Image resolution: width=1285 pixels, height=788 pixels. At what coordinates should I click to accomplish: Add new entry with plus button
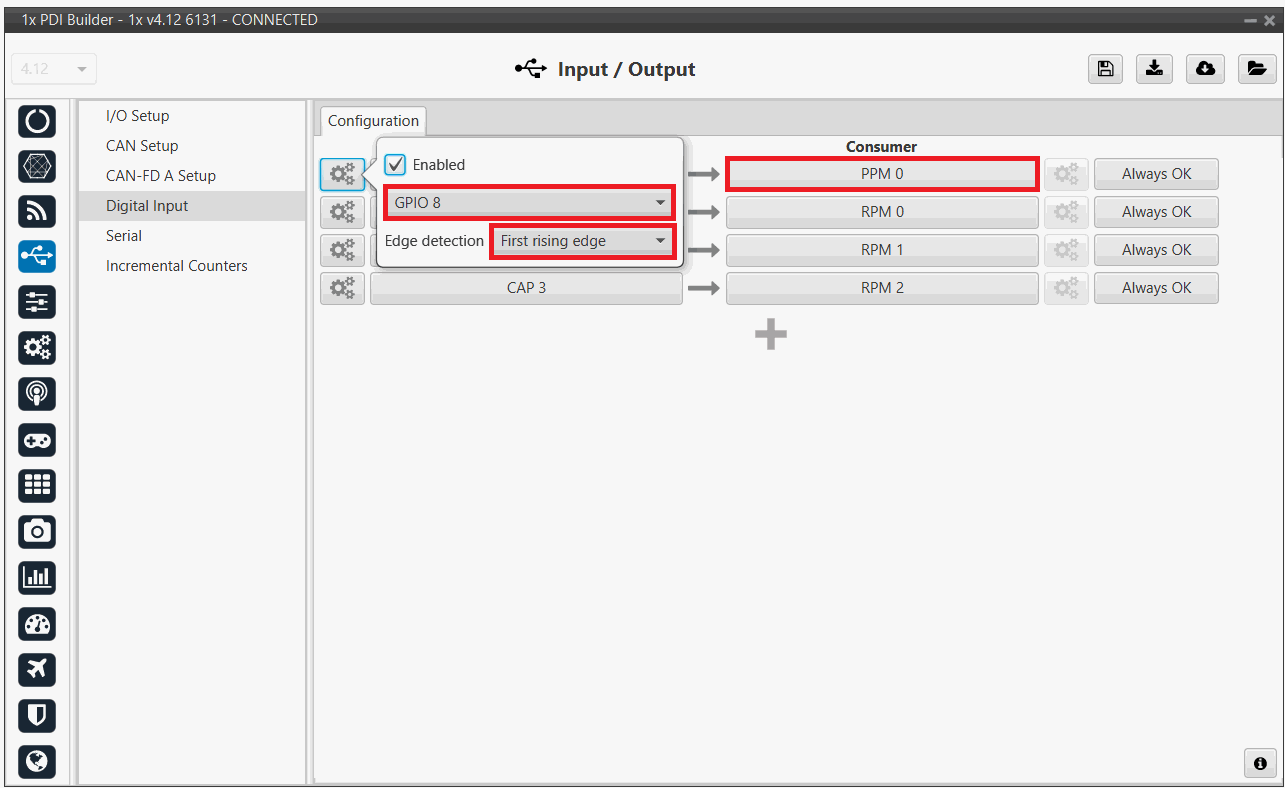770,335
